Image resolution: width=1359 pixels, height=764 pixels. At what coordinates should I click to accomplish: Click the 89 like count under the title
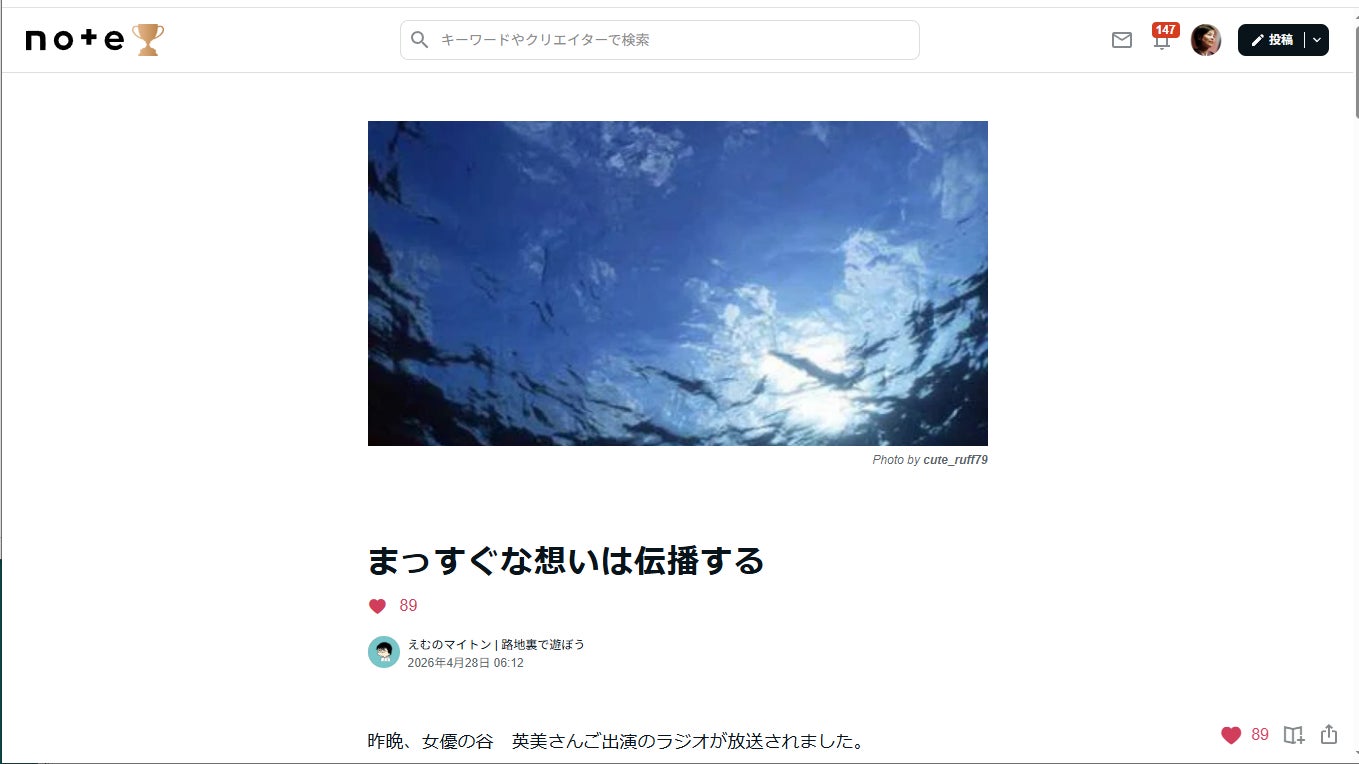point(408,606)
